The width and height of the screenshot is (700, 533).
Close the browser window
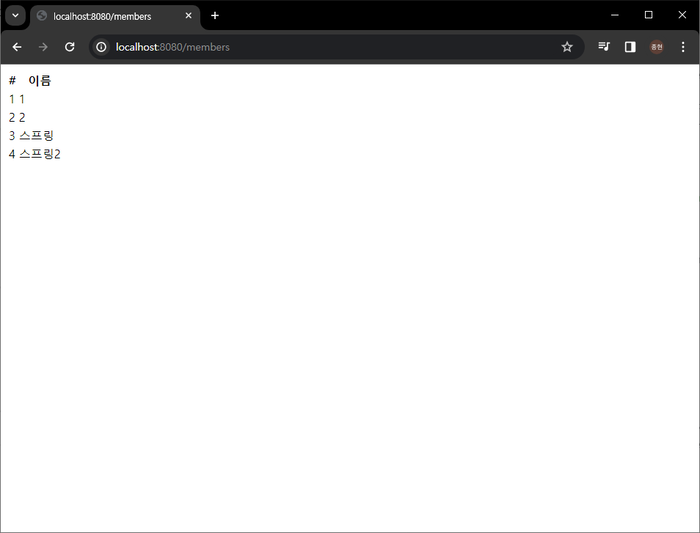(682, 15)
